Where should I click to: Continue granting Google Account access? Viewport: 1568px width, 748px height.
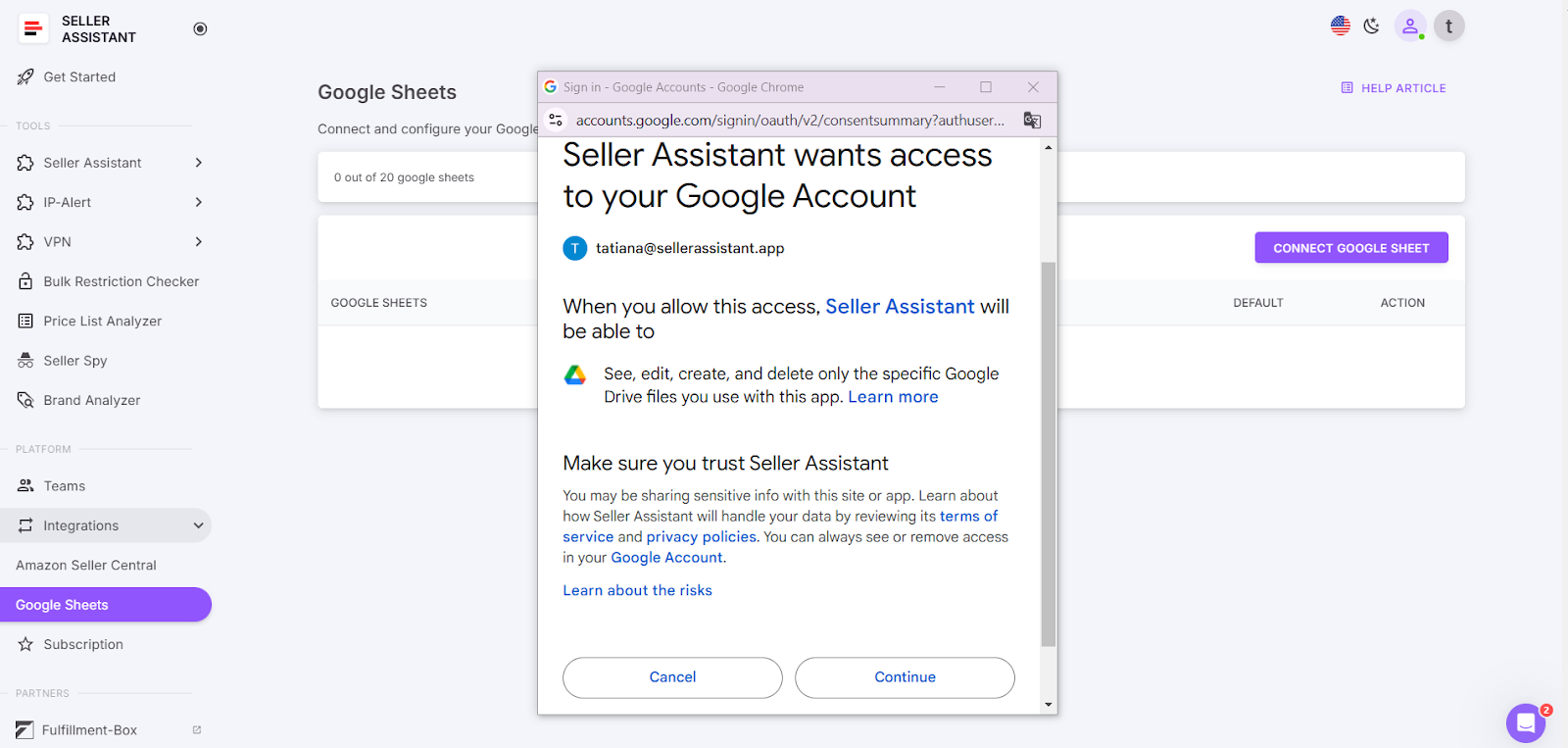[x=904, y=677]
